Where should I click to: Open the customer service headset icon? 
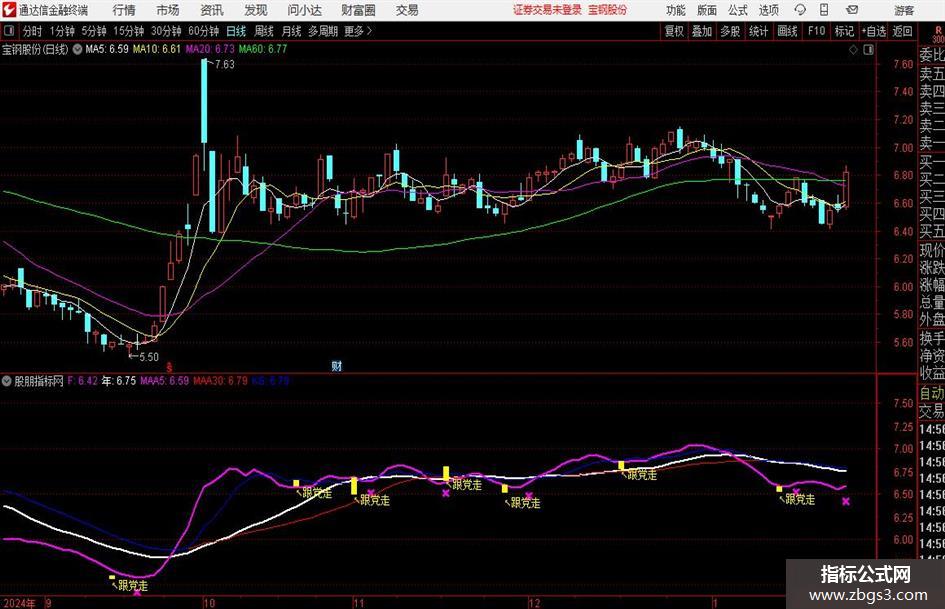point(800,10)
